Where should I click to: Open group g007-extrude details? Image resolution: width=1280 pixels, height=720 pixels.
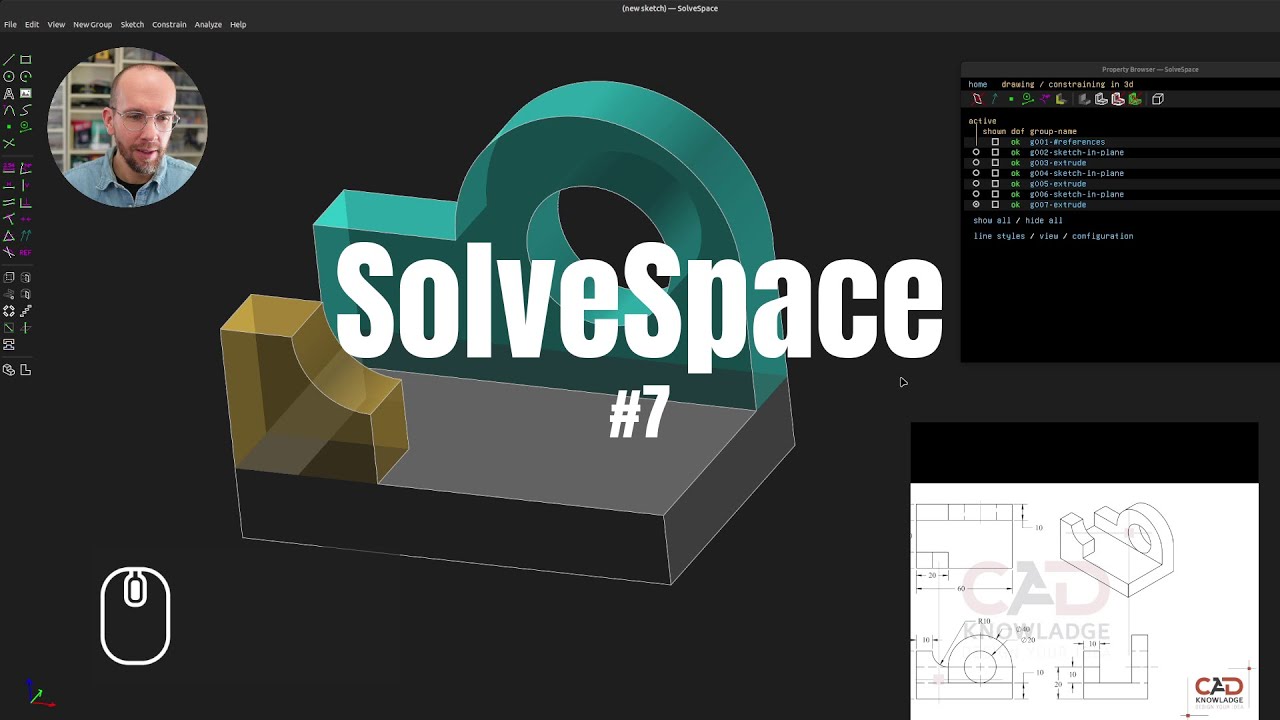point(1058,204)
